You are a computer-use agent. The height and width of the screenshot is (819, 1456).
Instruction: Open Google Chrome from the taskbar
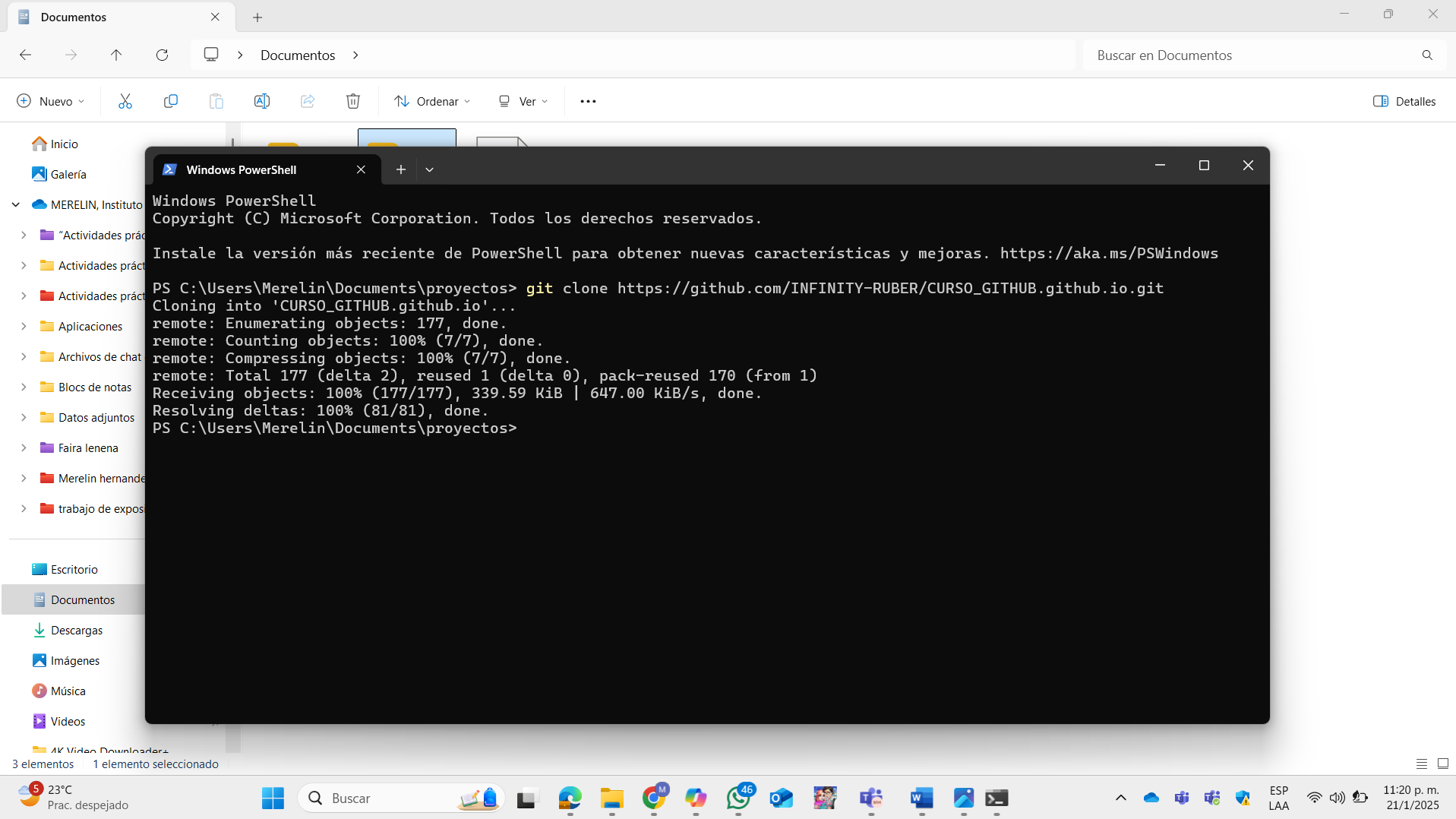point(654,798)
